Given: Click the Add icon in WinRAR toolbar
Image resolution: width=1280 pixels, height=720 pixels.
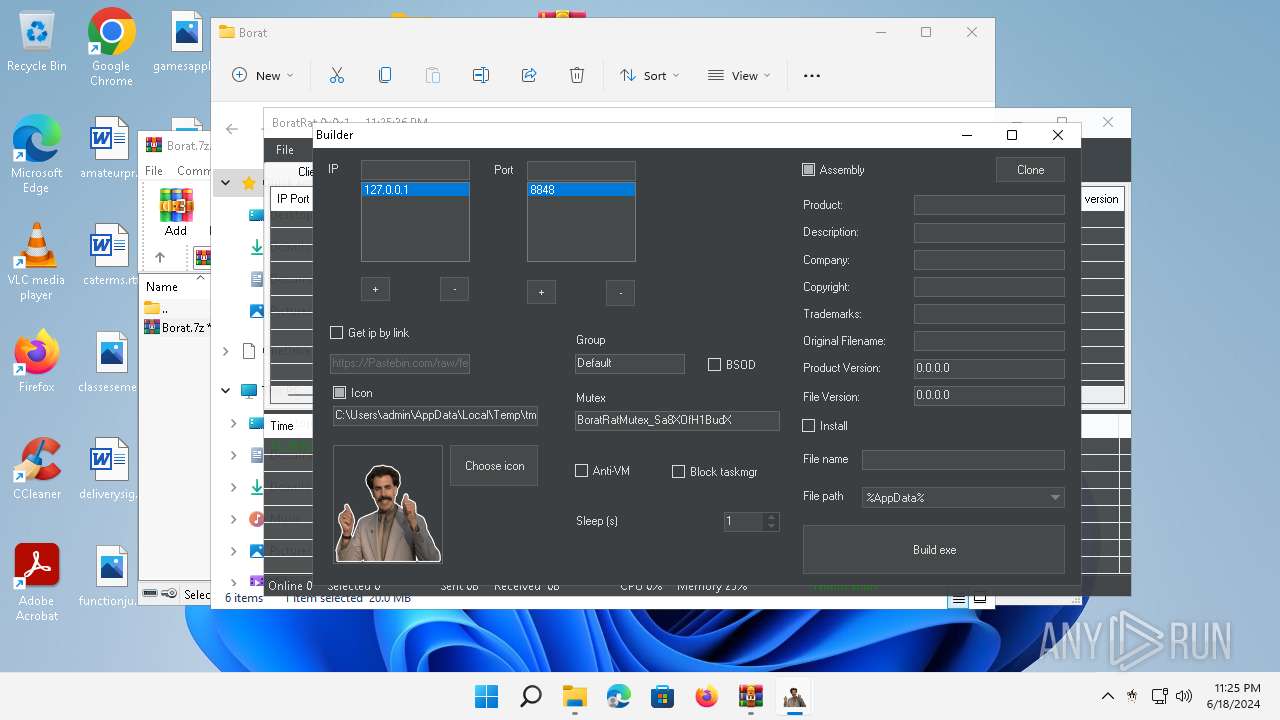Looking at the screenshot, I should (176, 212).
